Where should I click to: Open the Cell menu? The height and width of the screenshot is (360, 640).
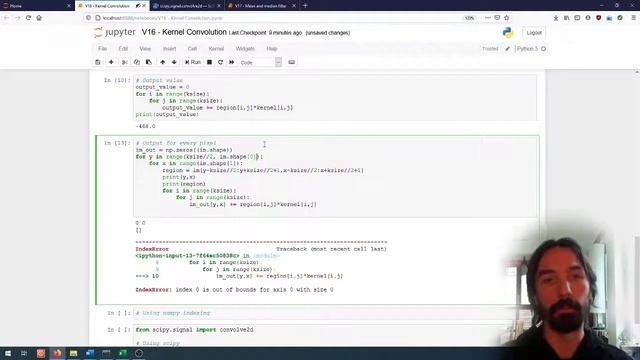pos(192,49)
